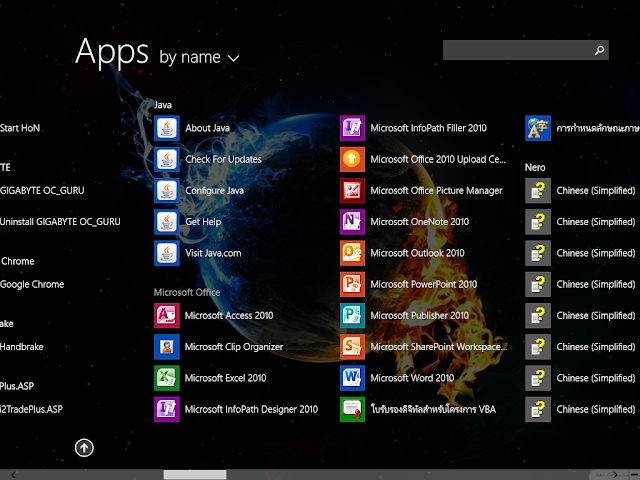Click the 'Visit Java.com' label
640x480 pixels.
(213, 253)
